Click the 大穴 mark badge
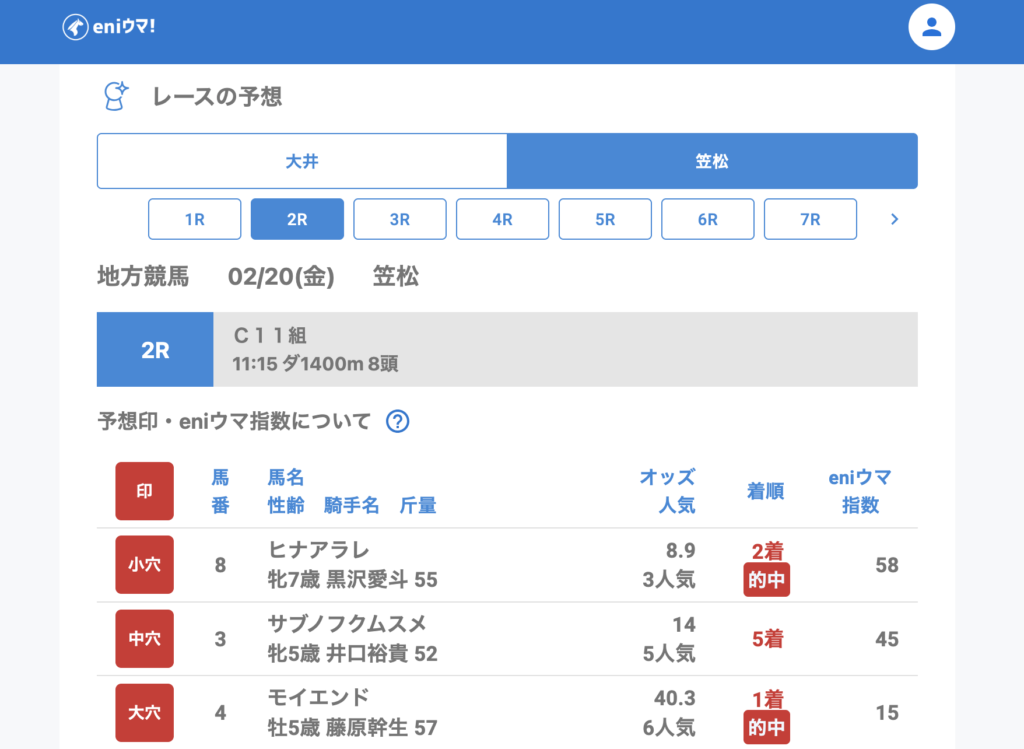The width and height of the screenshot is (1024, 749). 144,713
